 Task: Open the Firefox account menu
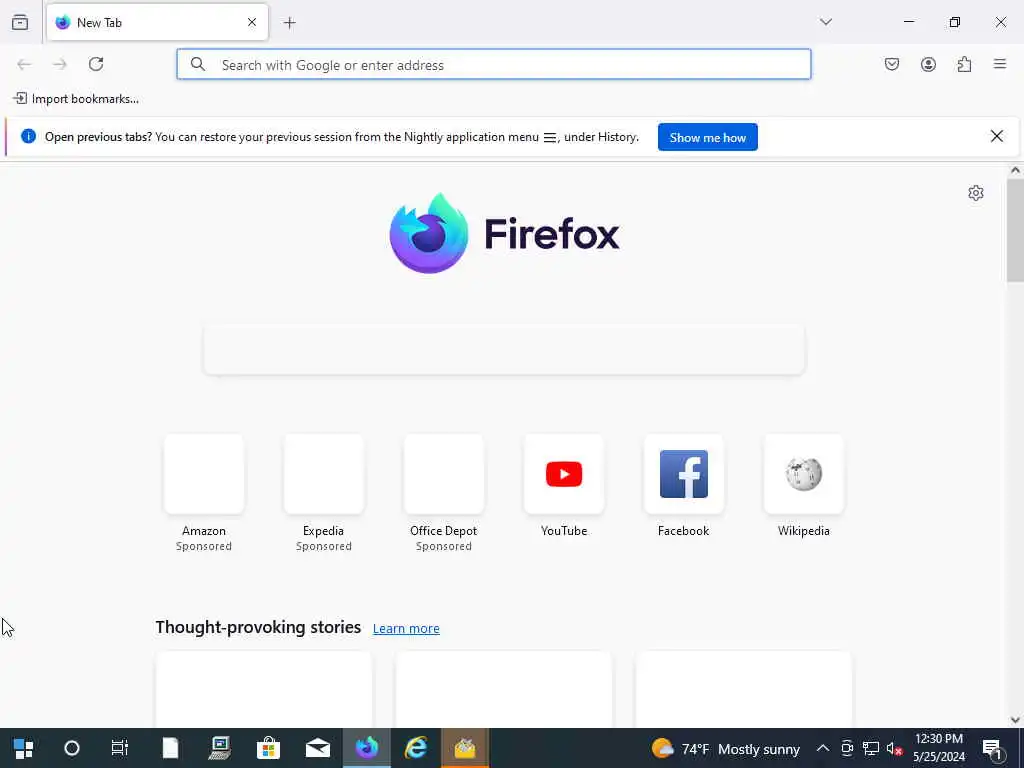click(x=928, y=64)
